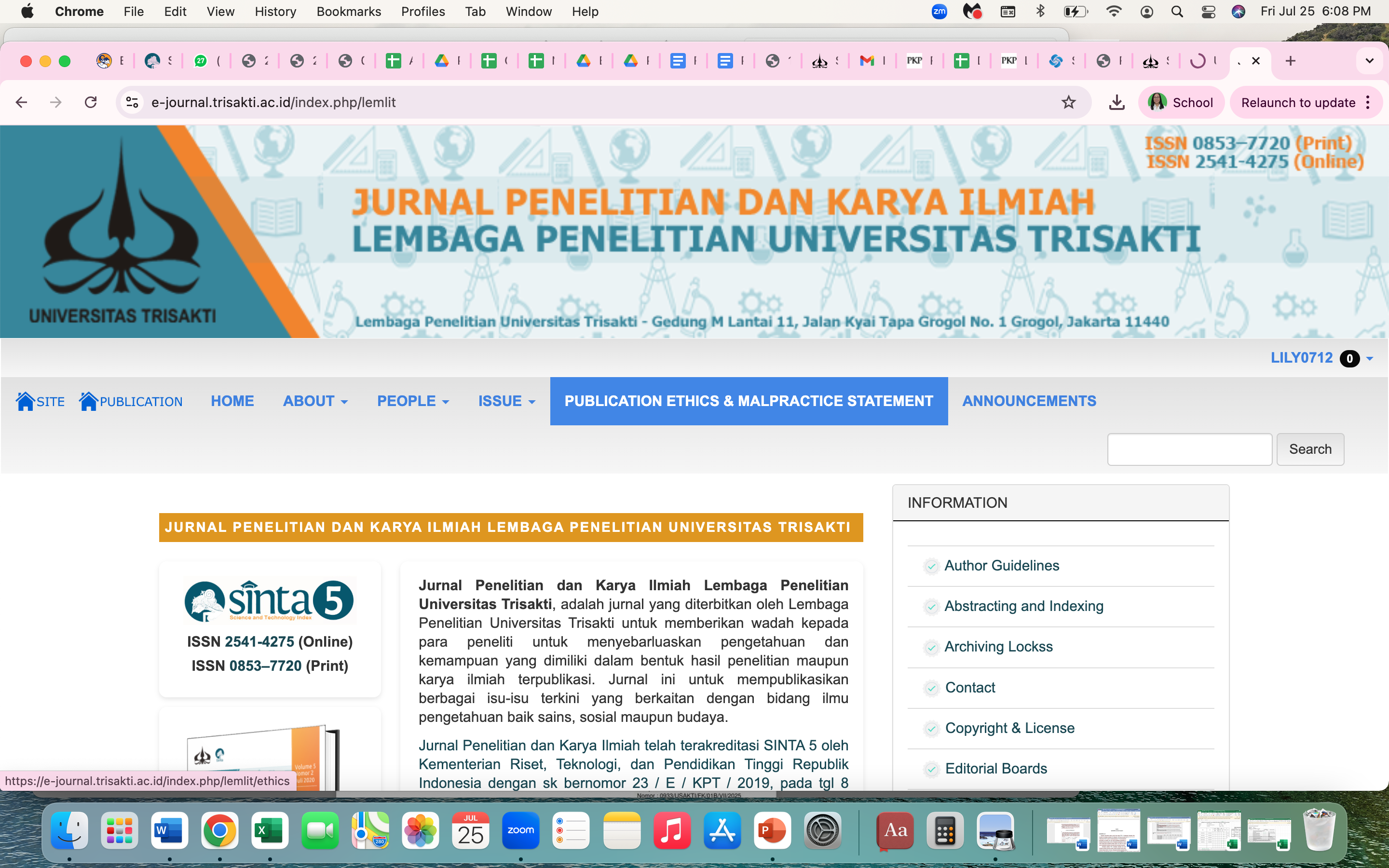Open Author Guidelines link
This screenshot has height=868, width=1389.
pos(1002,566)
